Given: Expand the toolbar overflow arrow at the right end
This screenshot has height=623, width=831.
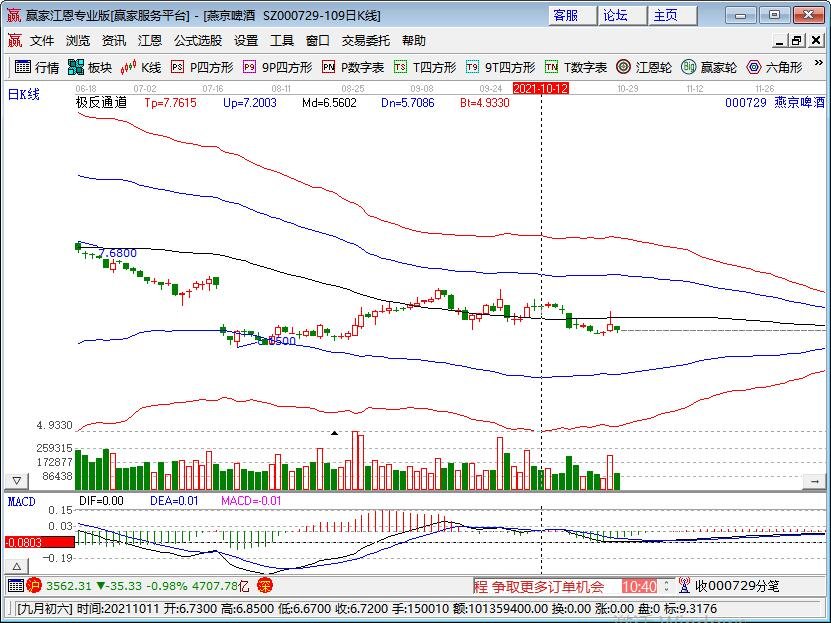Looking at the screenshot, I should tap(819, 67).
